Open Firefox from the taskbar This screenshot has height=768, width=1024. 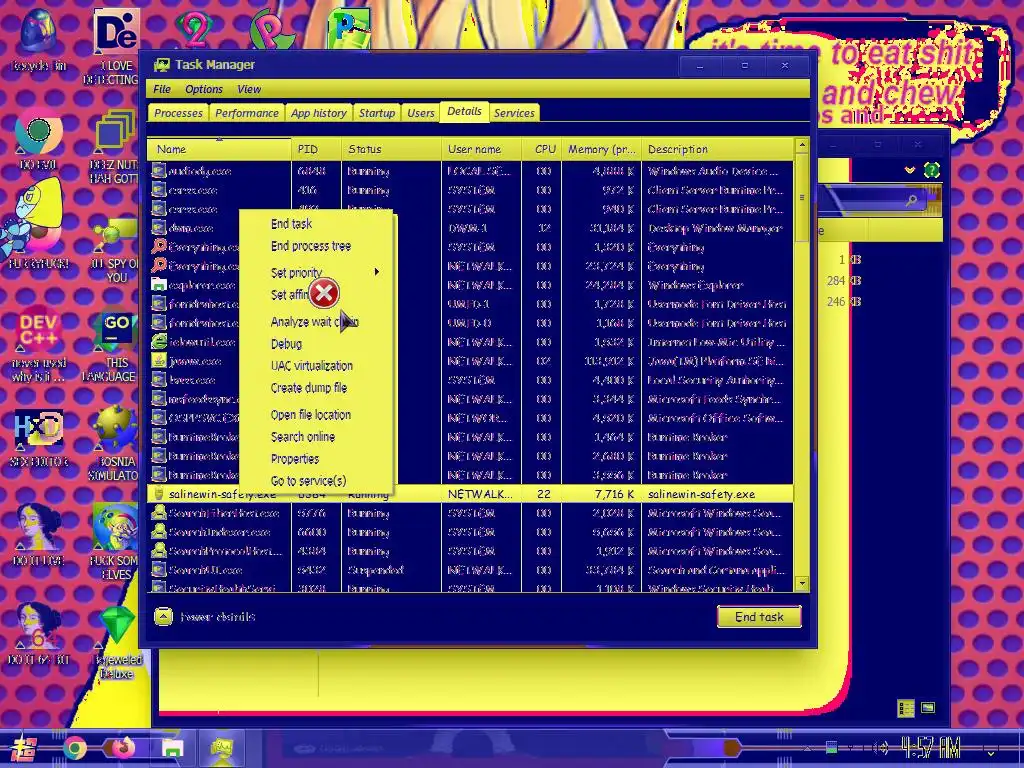coord(123,748)
